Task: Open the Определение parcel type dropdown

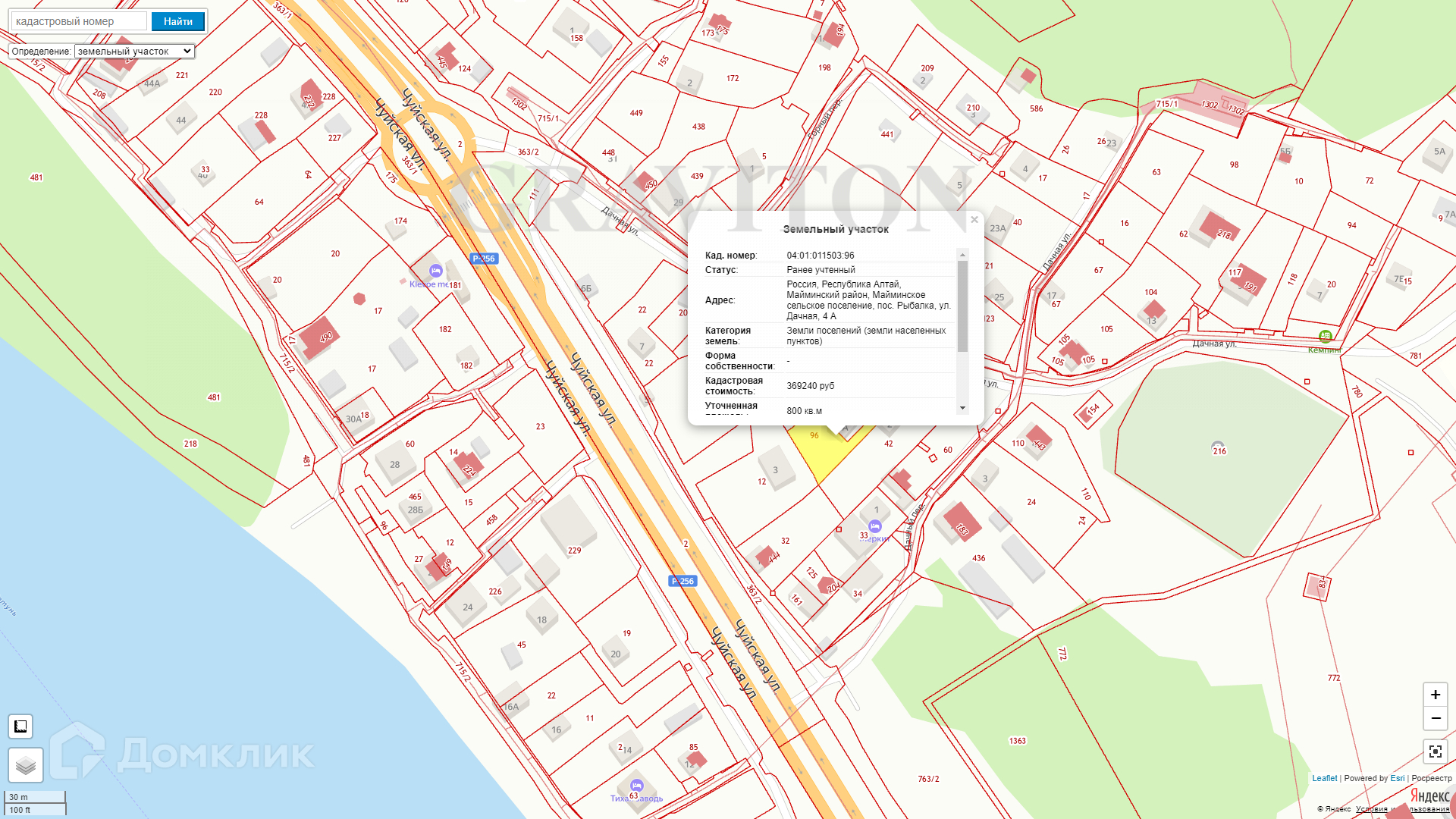Action: [134, 52]
